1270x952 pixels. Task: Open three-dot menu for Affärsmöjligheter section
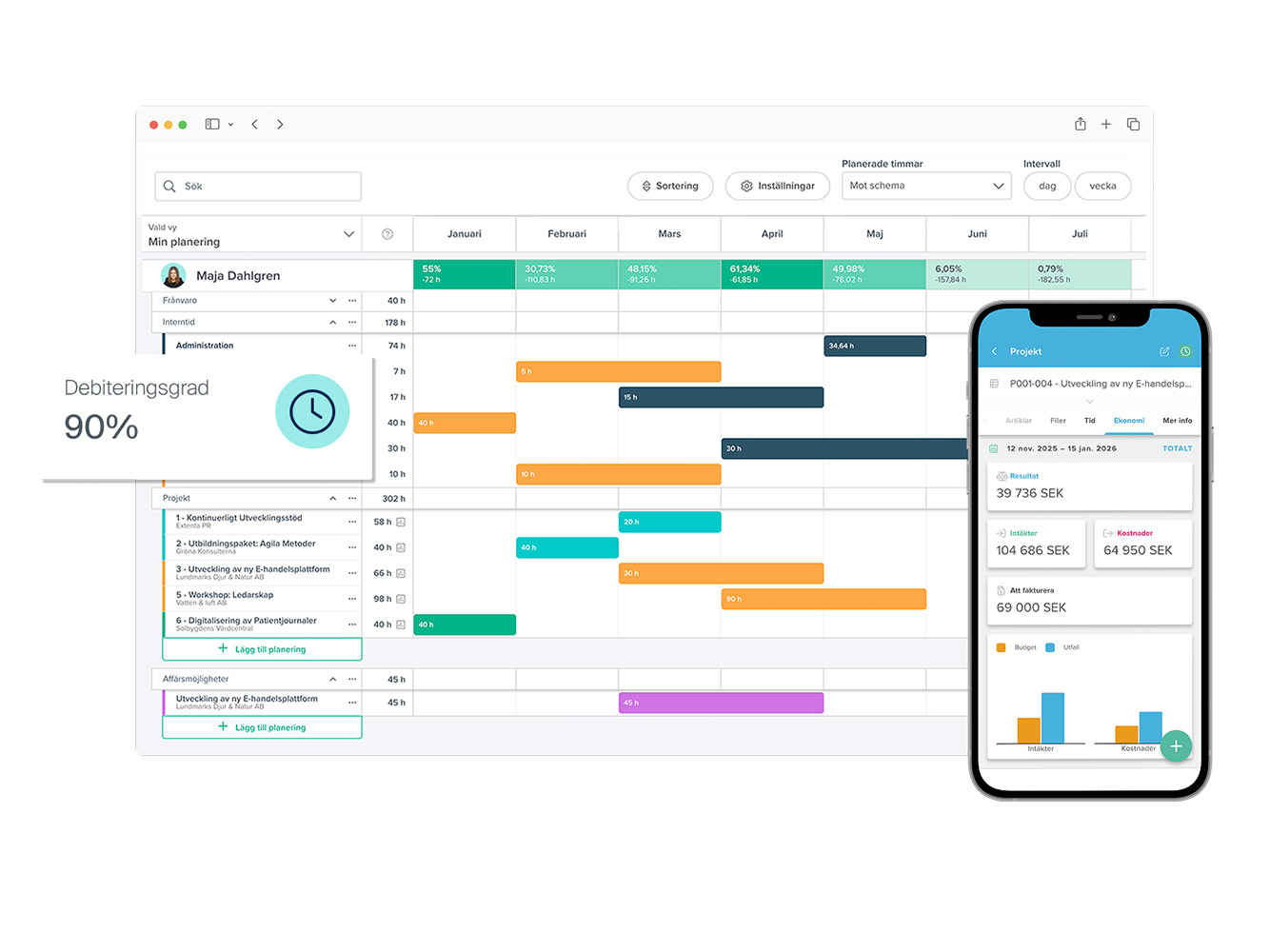352,679
